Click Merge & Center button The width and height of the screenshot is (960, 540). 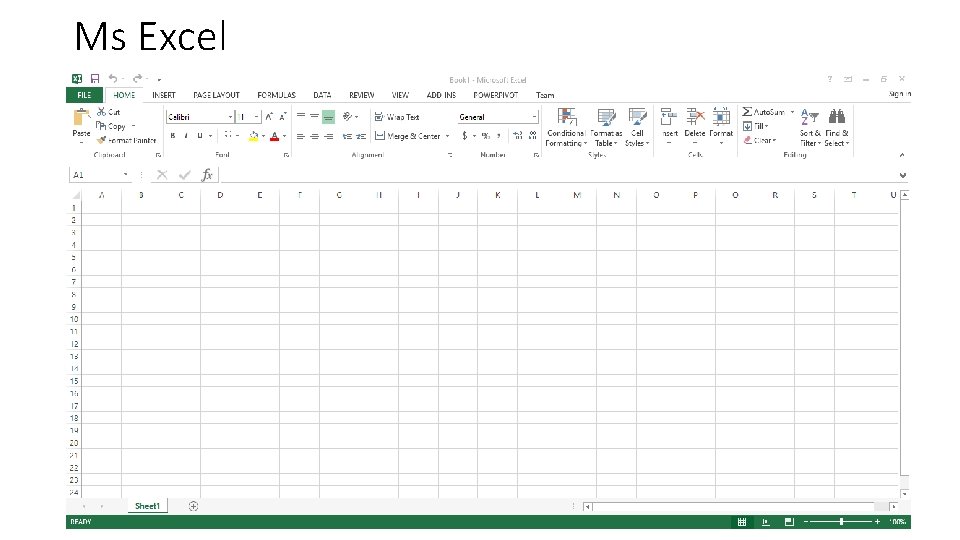click(408, 136)
